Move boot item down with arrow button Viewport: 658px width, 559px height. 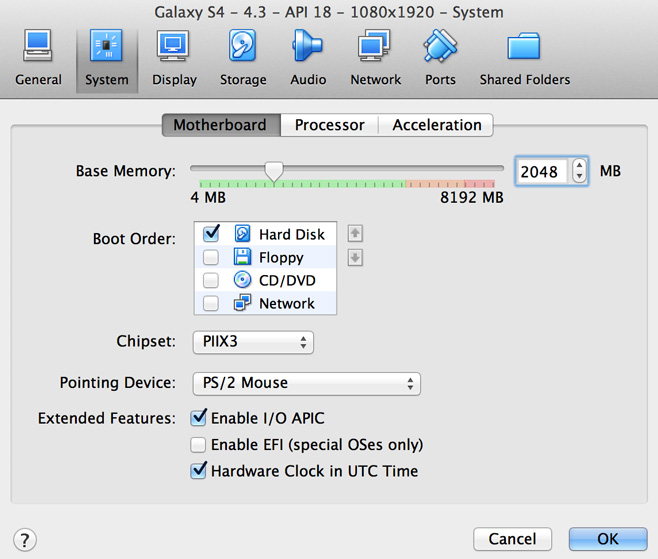click(x=355, y=258)
